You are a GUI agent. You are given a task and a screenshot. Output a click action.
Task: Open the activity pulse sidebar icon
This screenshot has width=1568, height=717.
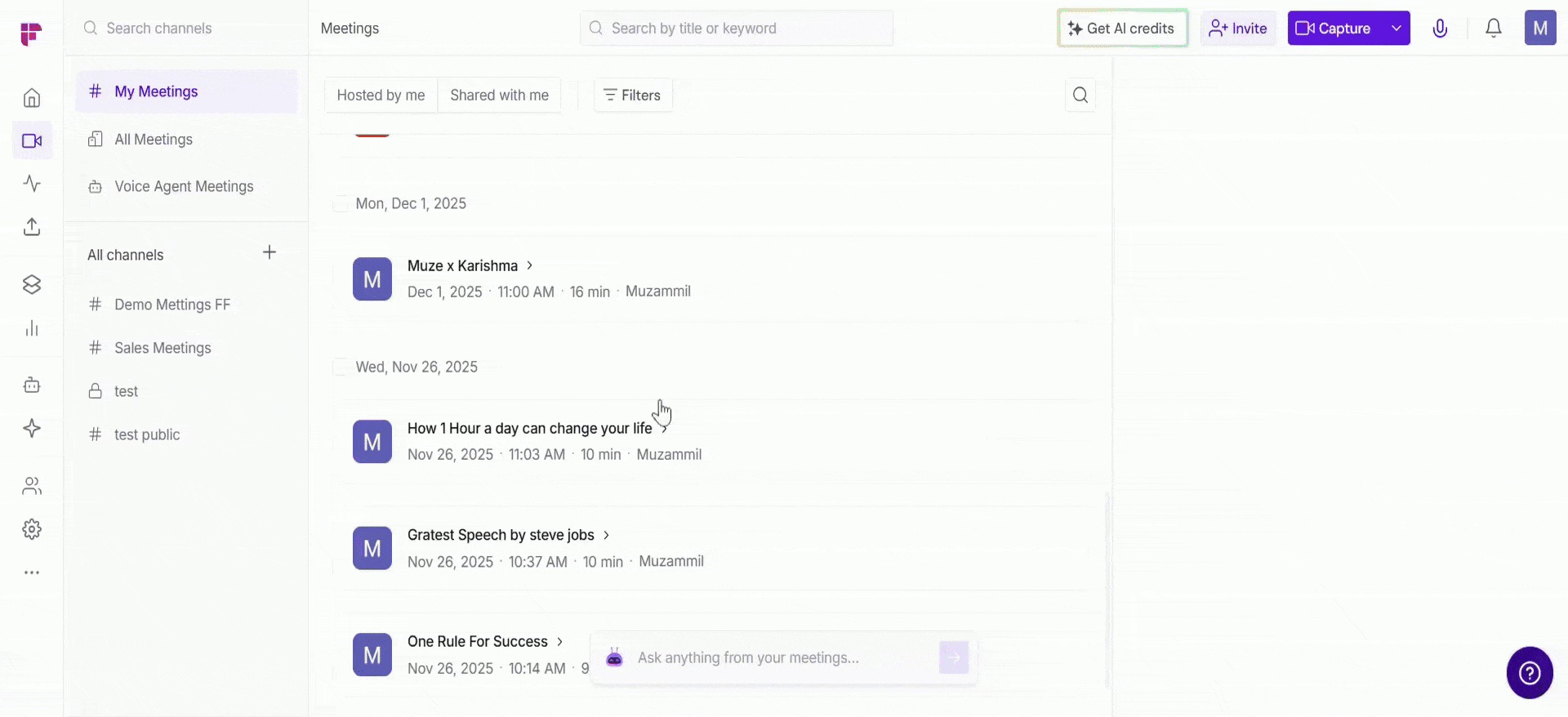(32, 183)
